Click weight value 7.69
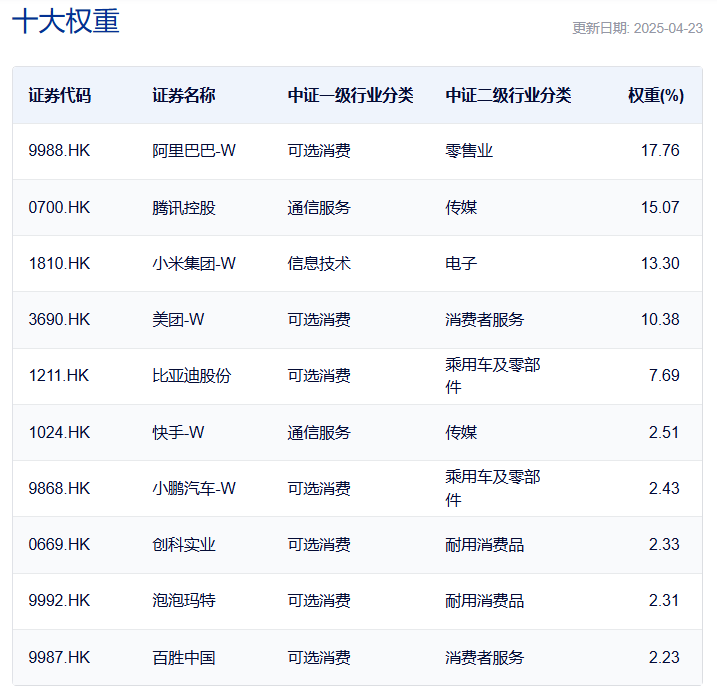 [664, 375]
